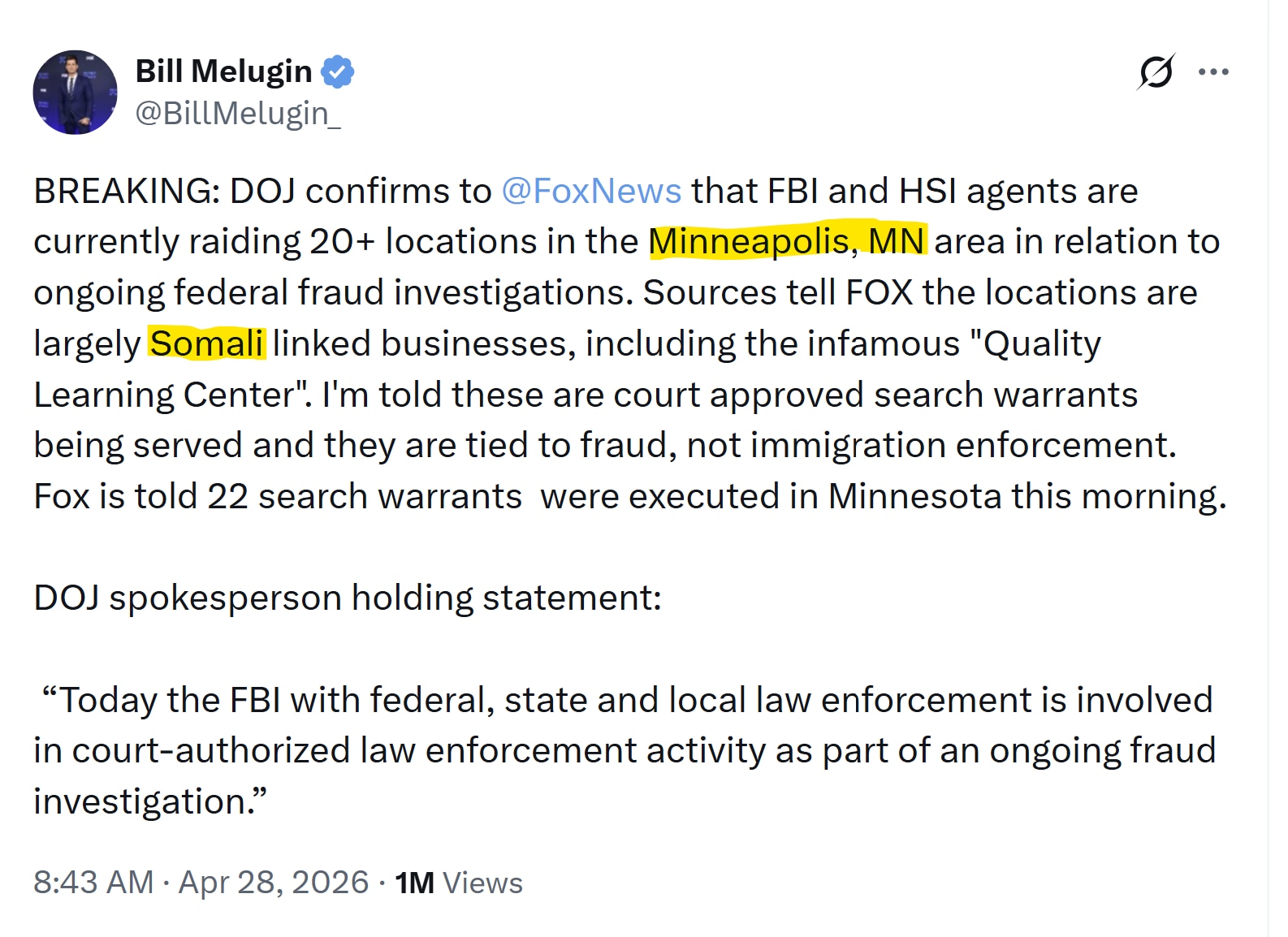
Task: Click the 8:43 AM time label
Action: click(x=93, y=882)
